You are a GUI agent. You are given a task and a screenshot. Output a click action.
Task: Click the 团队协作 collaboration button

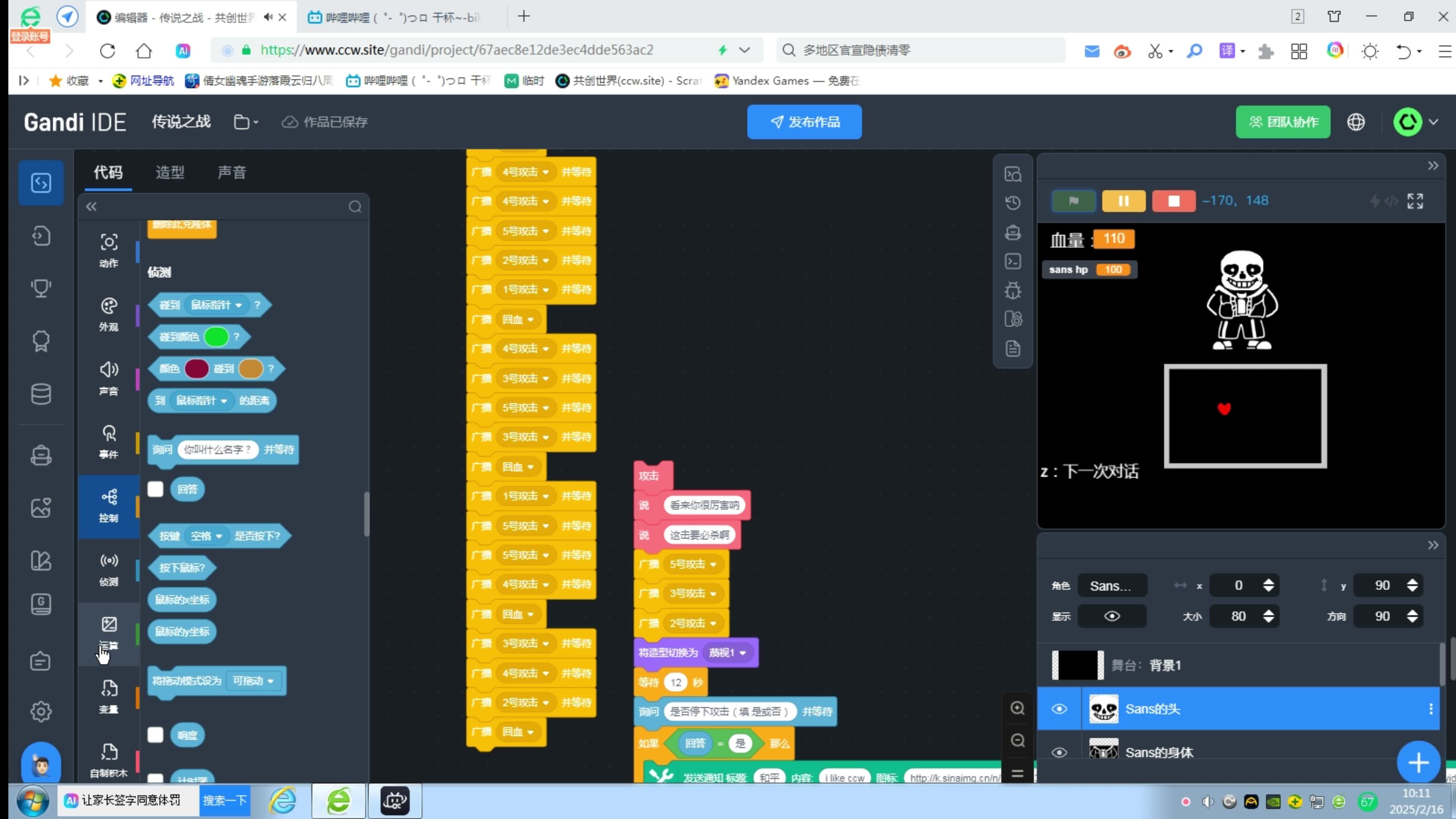[1283, 122]
